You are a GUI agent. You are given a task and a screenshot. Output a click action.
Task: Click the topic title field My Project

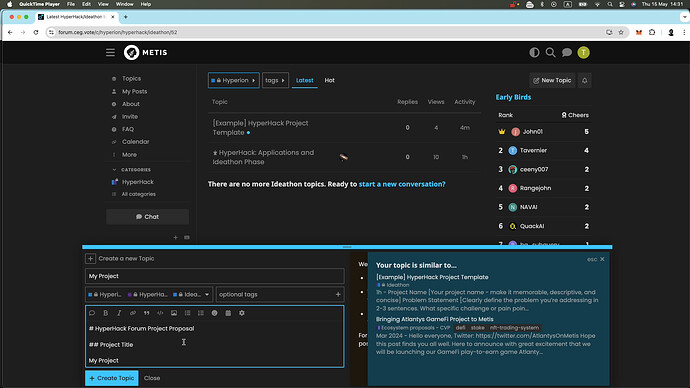215,276
